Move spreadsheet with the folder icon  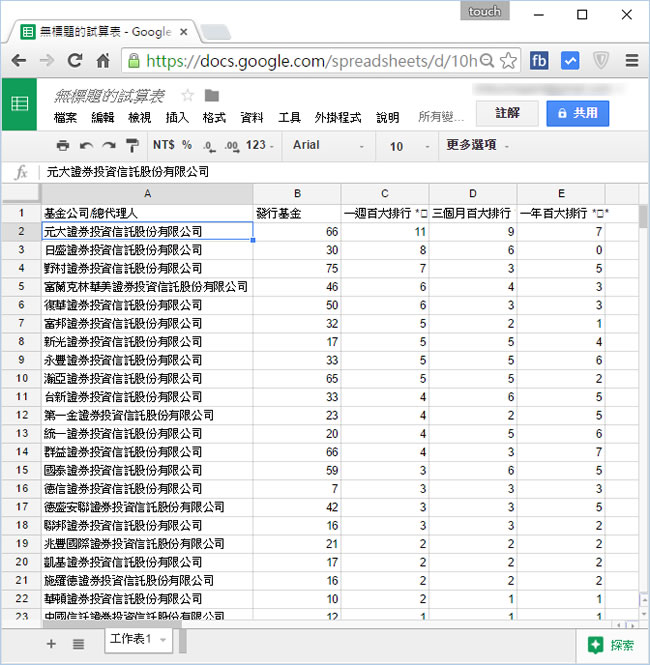coord(212,95)
